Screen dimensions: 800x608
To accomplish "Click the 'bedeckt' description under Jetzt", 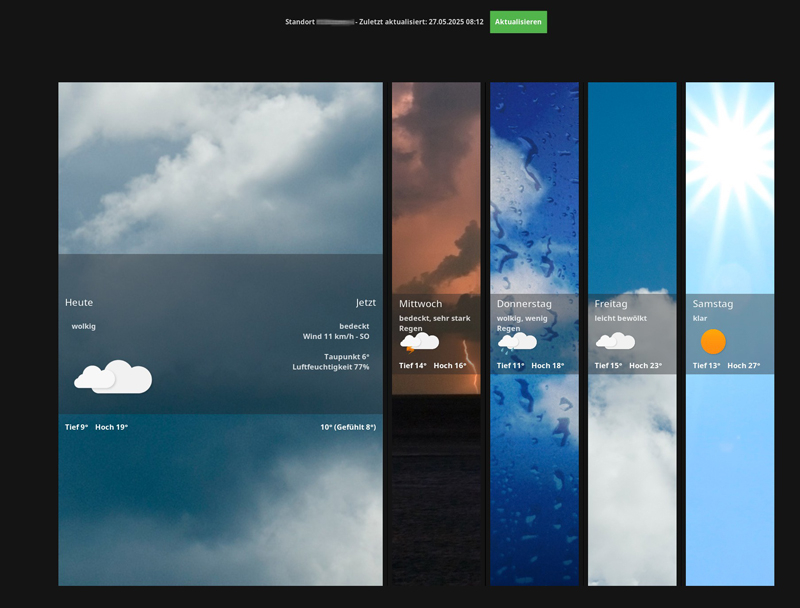I will [x=354, y=326].
